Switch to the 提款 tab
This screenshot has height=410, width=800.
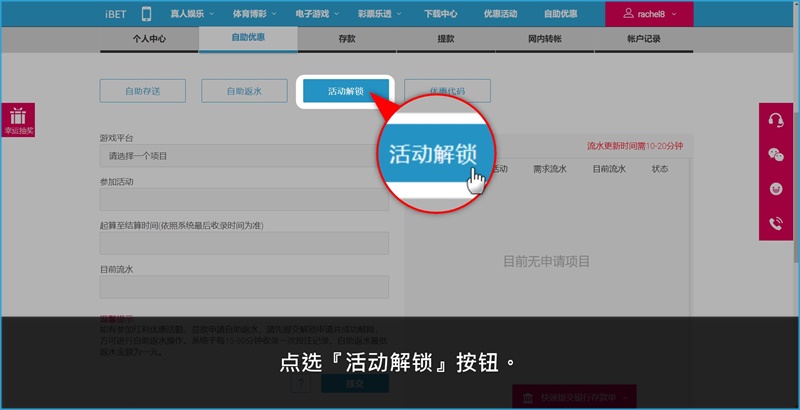coord(445,39)
